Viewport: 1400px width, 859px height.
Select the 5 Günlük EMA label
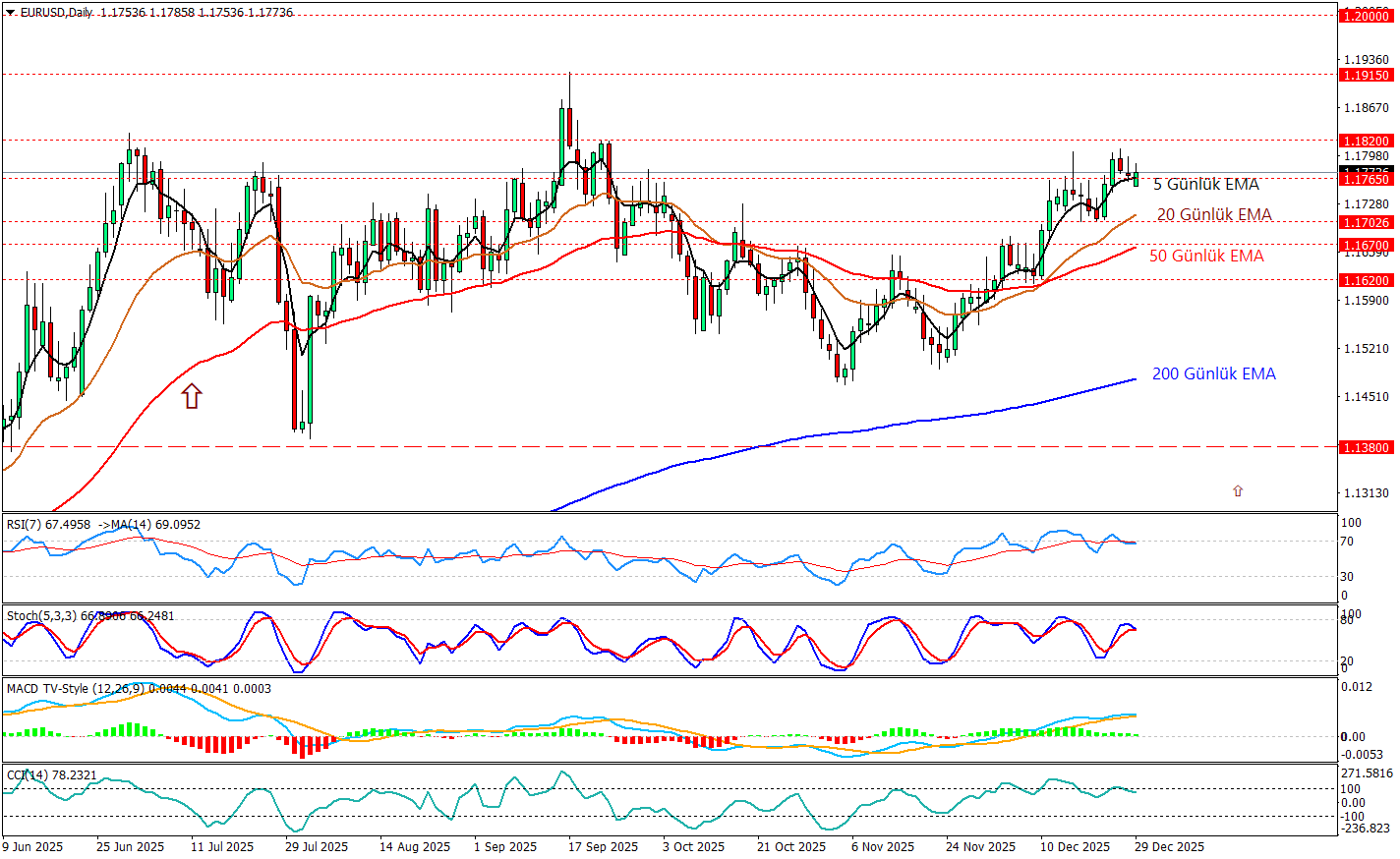[1205, 185]
